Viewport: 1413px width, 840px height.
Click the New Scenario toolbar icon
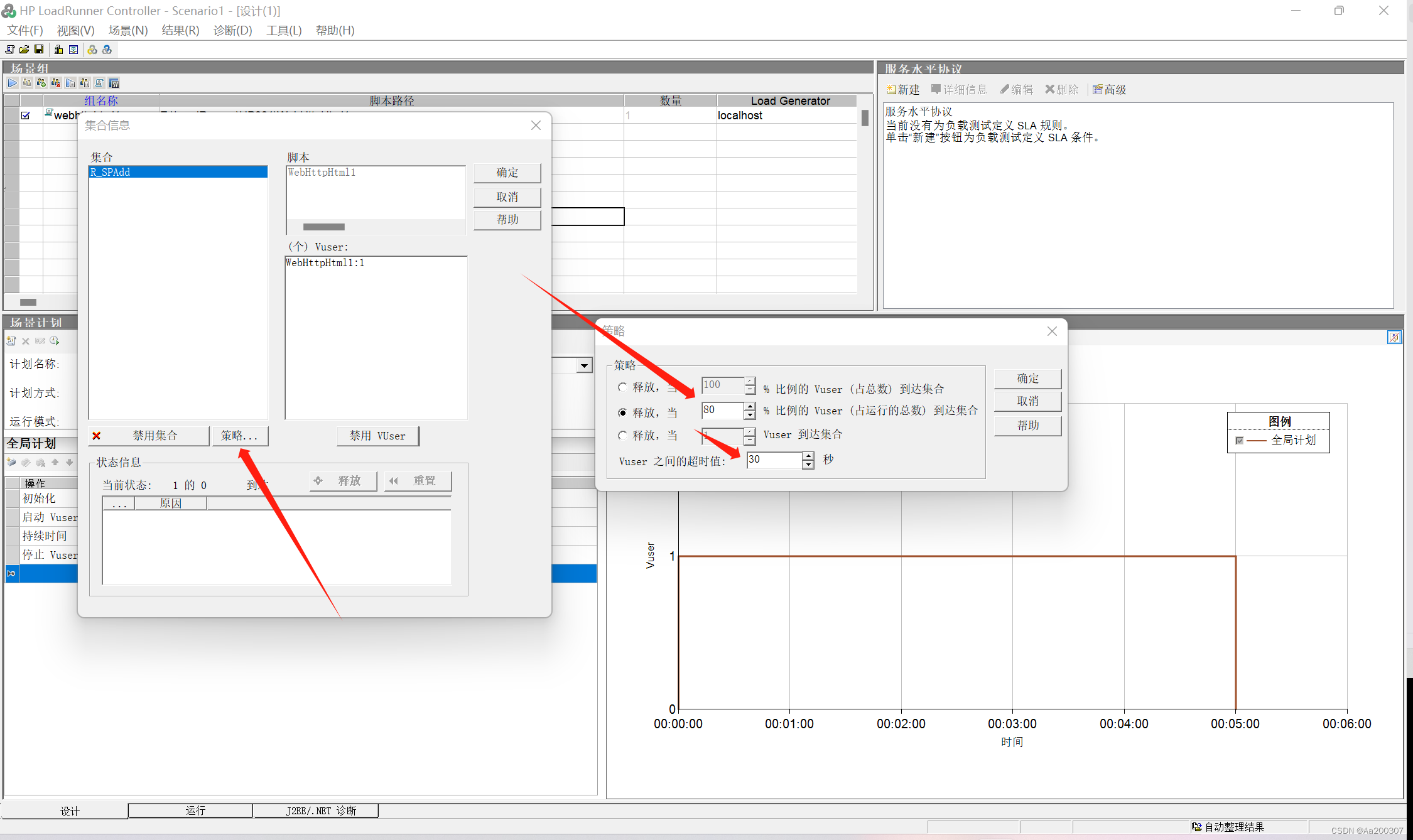click(x=10, y=50)
